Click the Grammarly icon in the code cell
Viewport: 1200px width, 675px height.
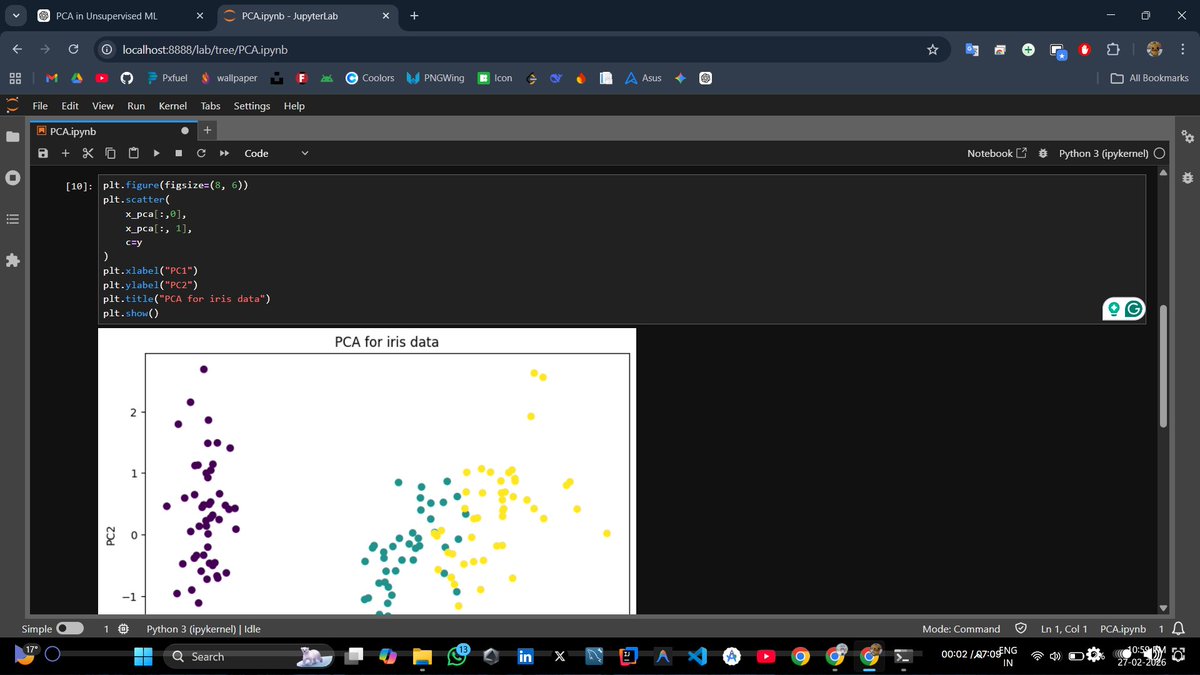coord(1134,309)
